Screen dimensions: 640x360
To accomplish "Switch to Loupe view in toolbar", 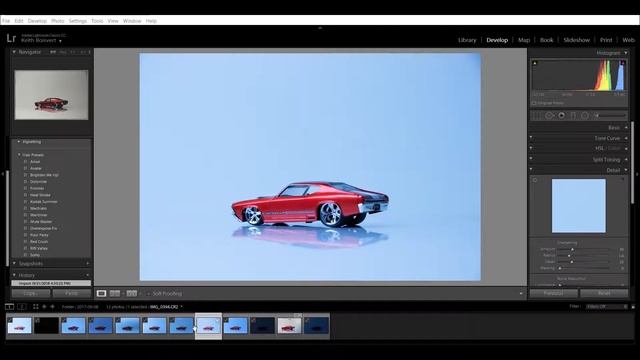I will (101, 293).
